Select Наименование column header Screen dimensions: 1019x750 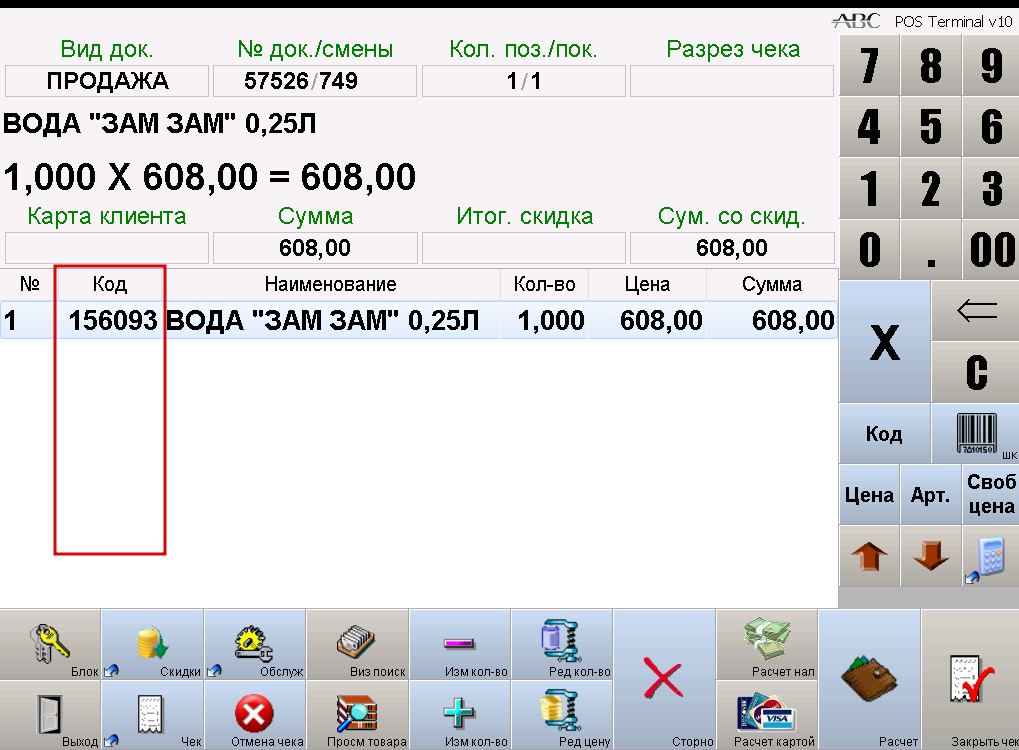pyautogui.click(x=330, y=284)
